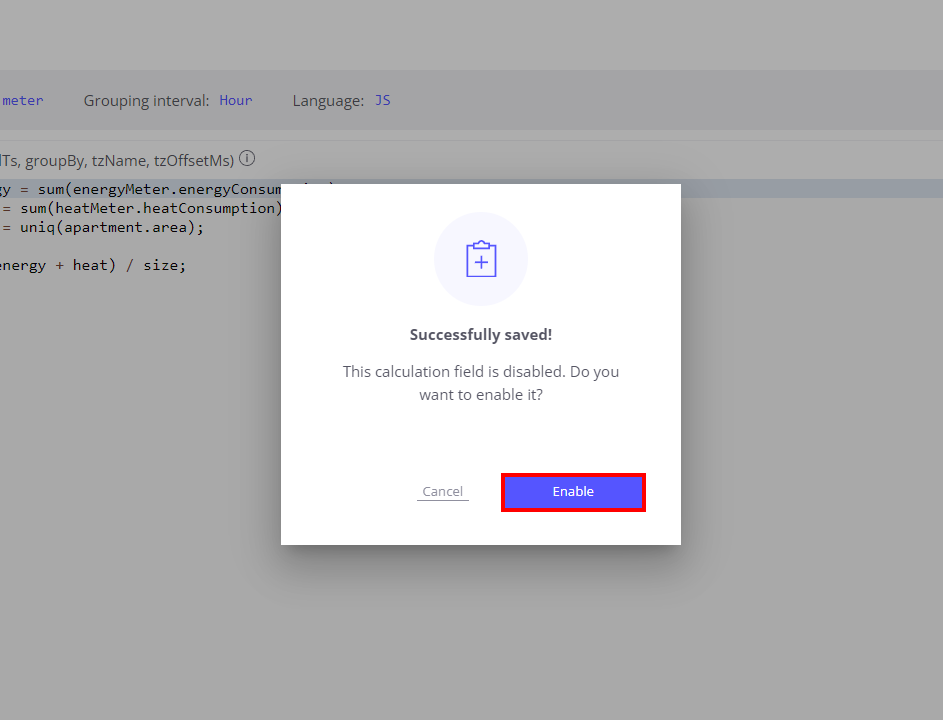Dismiss the dialog with the Cancel link

click(x=443, y=491)
